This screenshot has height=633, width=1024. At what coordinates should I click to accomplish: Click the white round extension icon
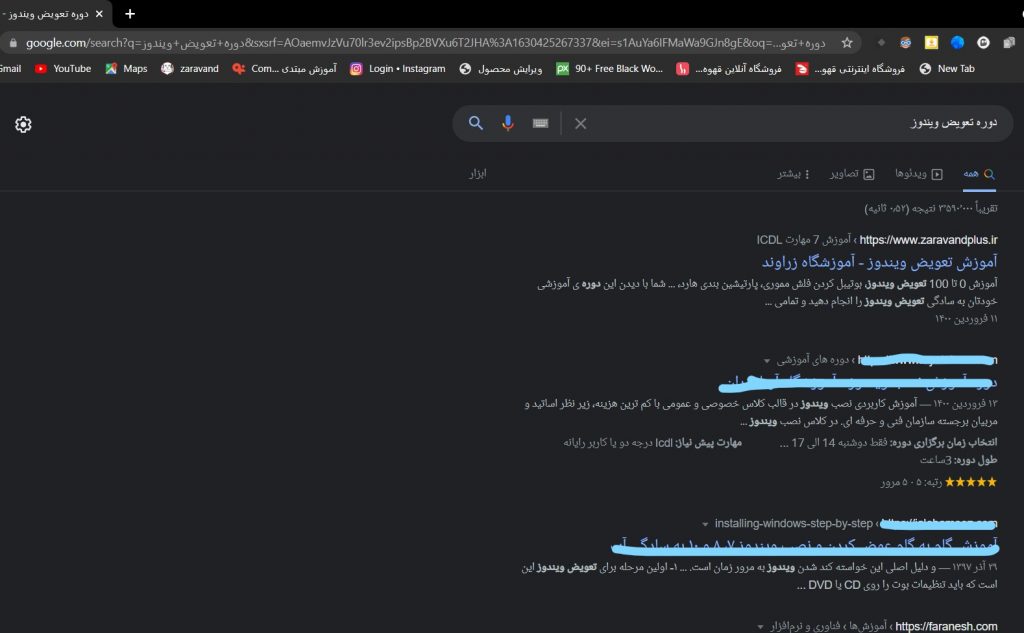tap(983, 43)
